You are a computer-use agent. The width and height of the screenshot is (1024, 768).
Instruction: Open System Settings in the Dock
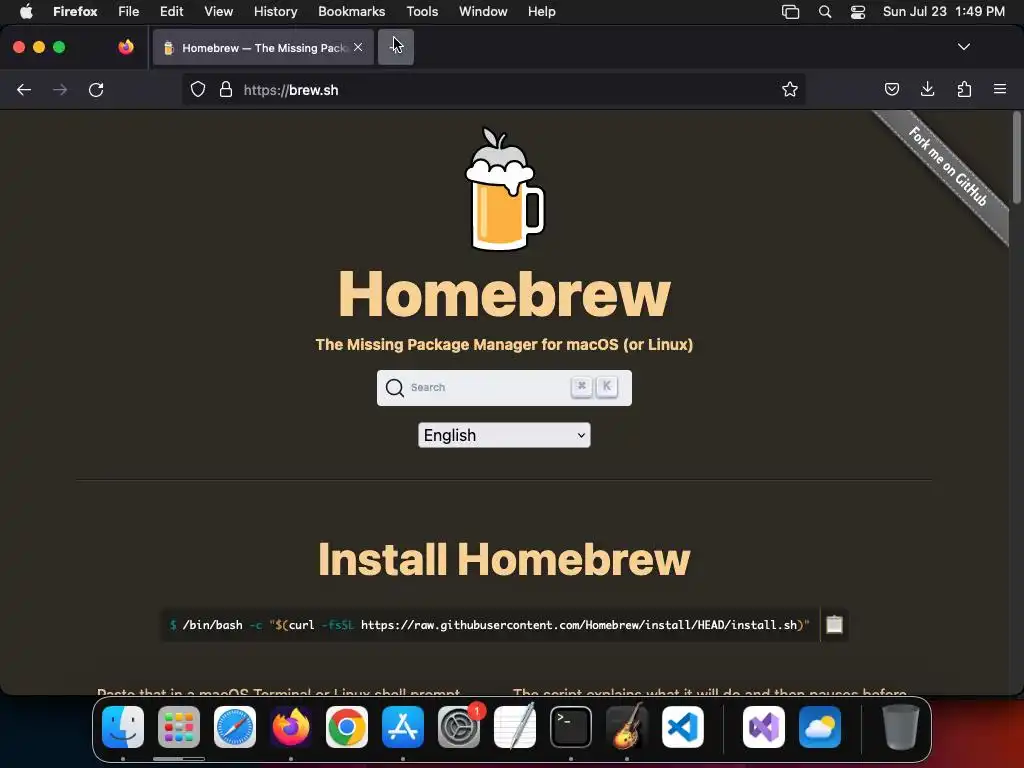click(459, 727)
